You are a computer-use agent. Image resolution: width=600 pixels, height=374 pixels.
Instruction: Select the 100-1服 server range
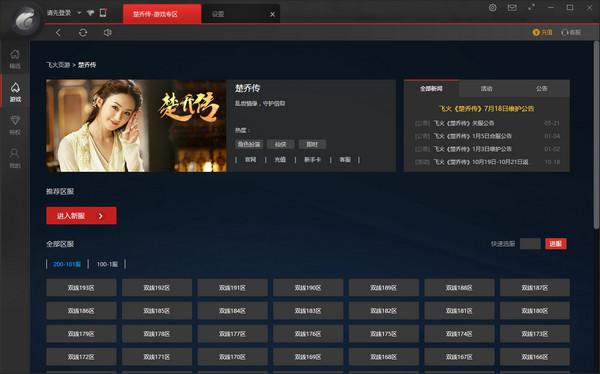click(x=107, y=264)
